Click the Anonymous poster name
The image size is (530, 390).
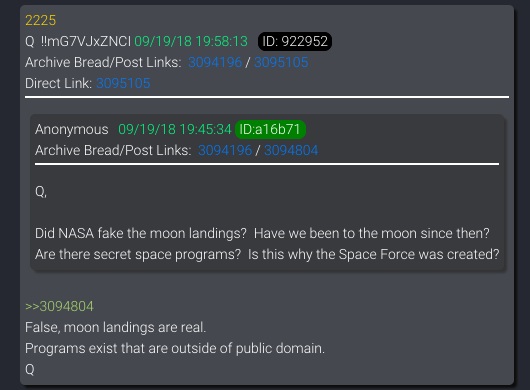(x=72, y=129)
